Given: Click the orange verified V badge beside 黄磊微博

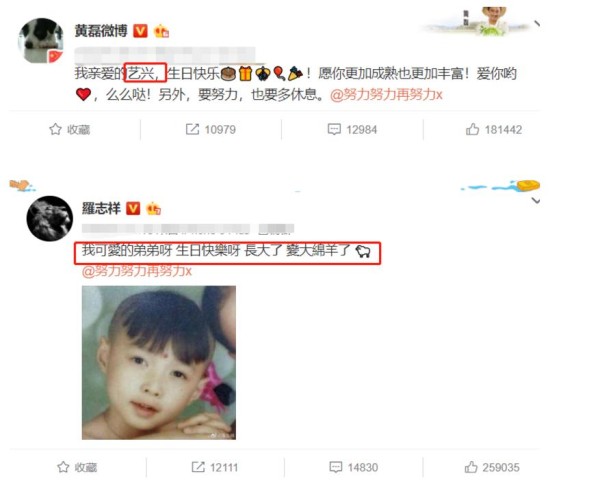Looking at the screenshot, I should [x=140, y=31].
